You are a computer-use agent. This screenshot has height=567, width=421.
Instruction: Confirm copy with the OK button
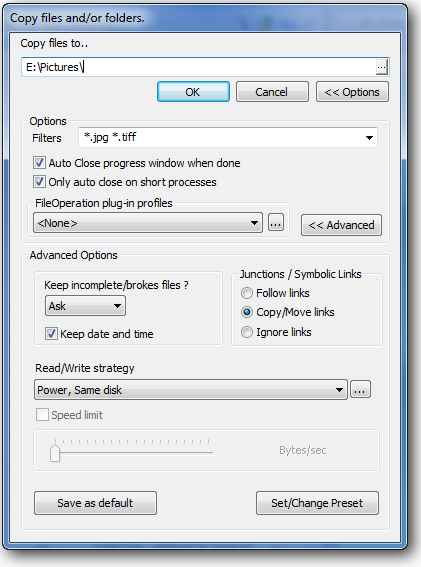point(193,92)
